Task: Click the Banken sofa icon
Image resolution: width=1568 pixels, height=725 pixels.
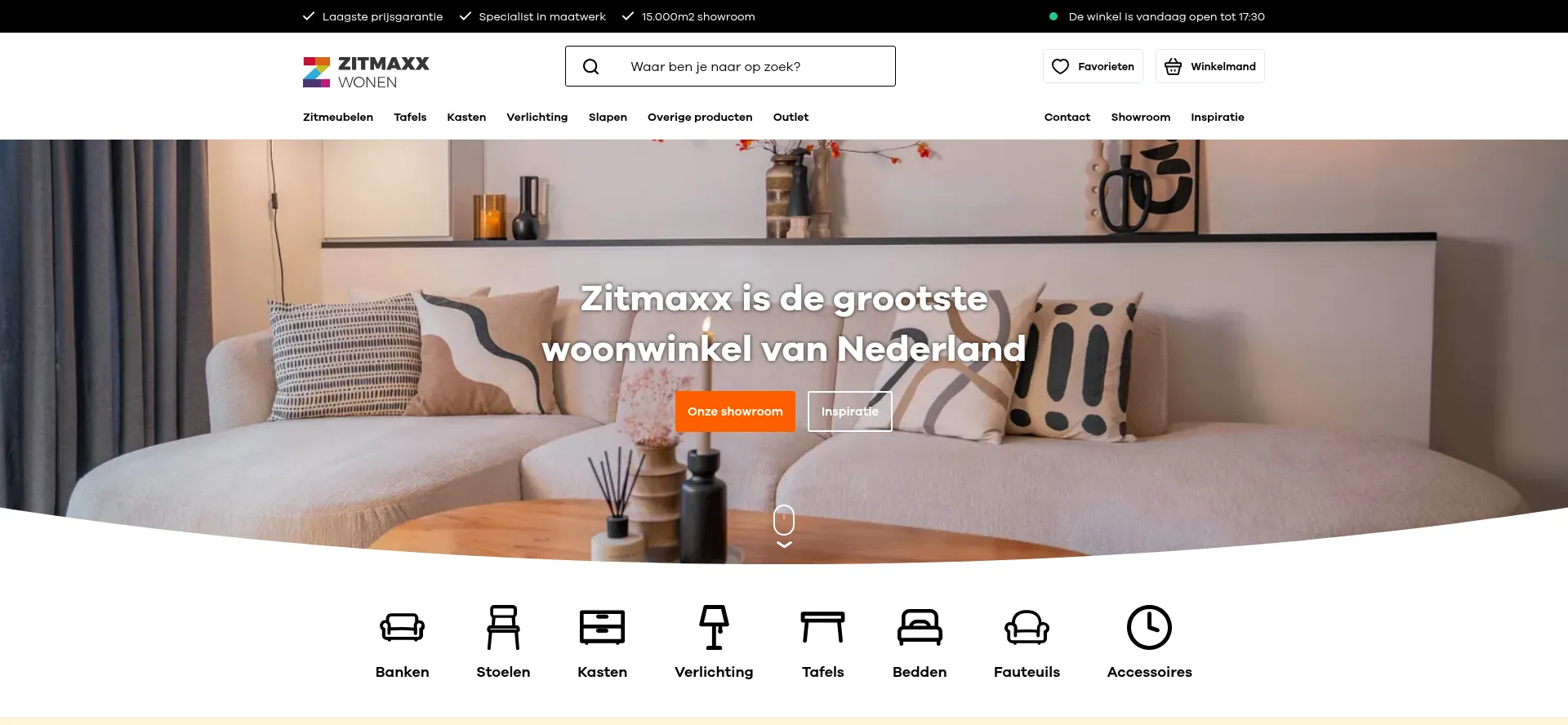Action: coord(402,627)
